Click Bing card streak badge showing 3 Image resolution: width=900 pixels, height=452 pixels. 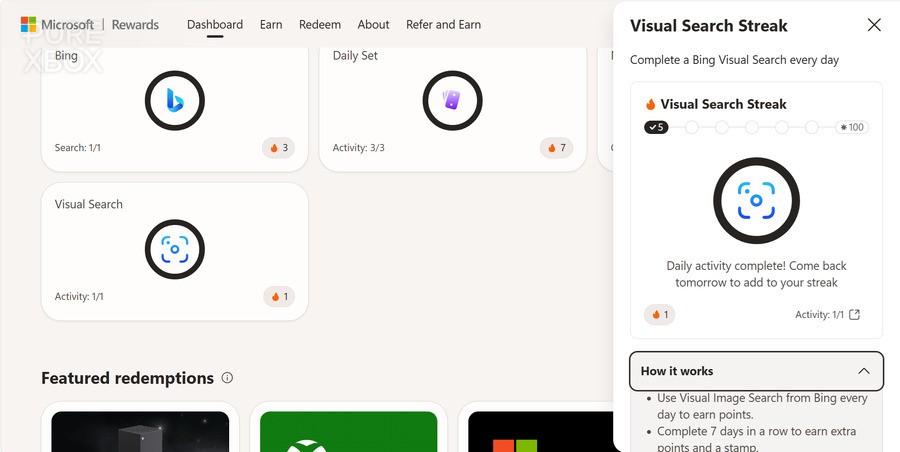click(279, 148)
